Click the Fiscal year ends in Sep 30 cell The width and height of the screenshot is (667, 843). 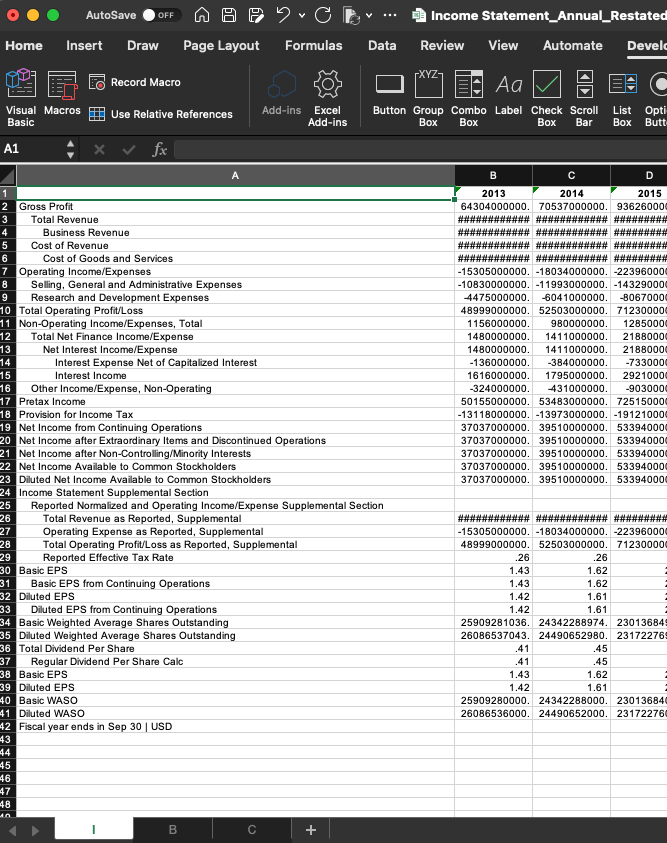235,726
